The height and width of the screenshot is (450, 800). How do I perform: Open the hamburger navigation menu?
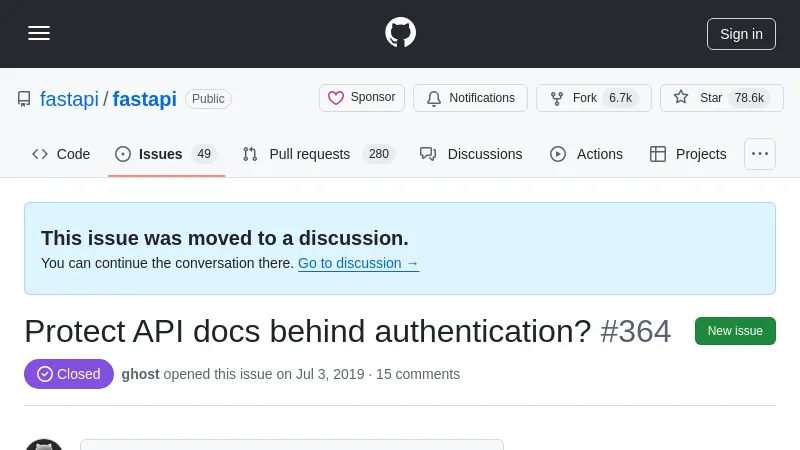39,33
